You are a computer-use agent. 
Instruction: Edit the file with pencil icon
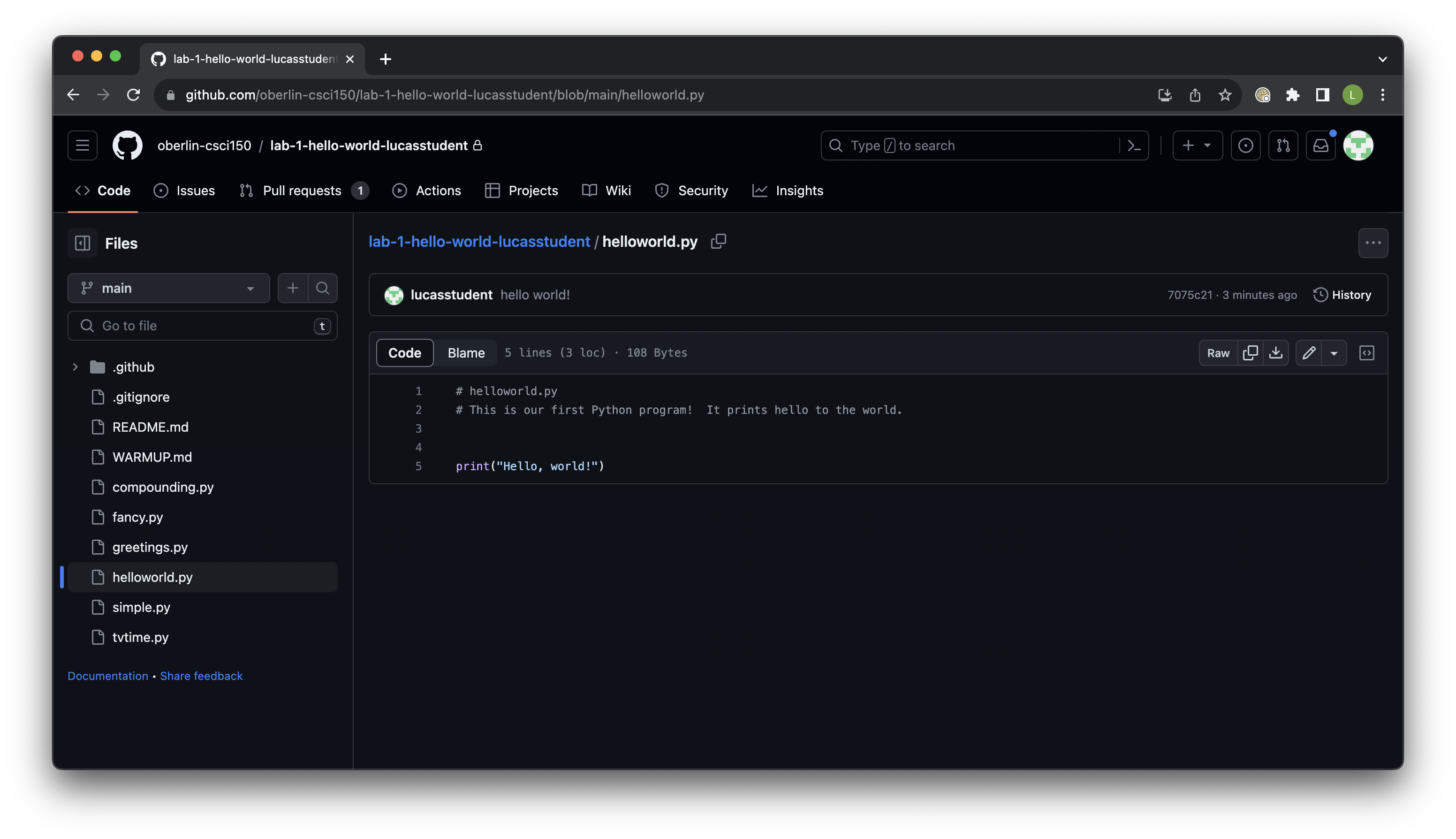coord(1309,353)
